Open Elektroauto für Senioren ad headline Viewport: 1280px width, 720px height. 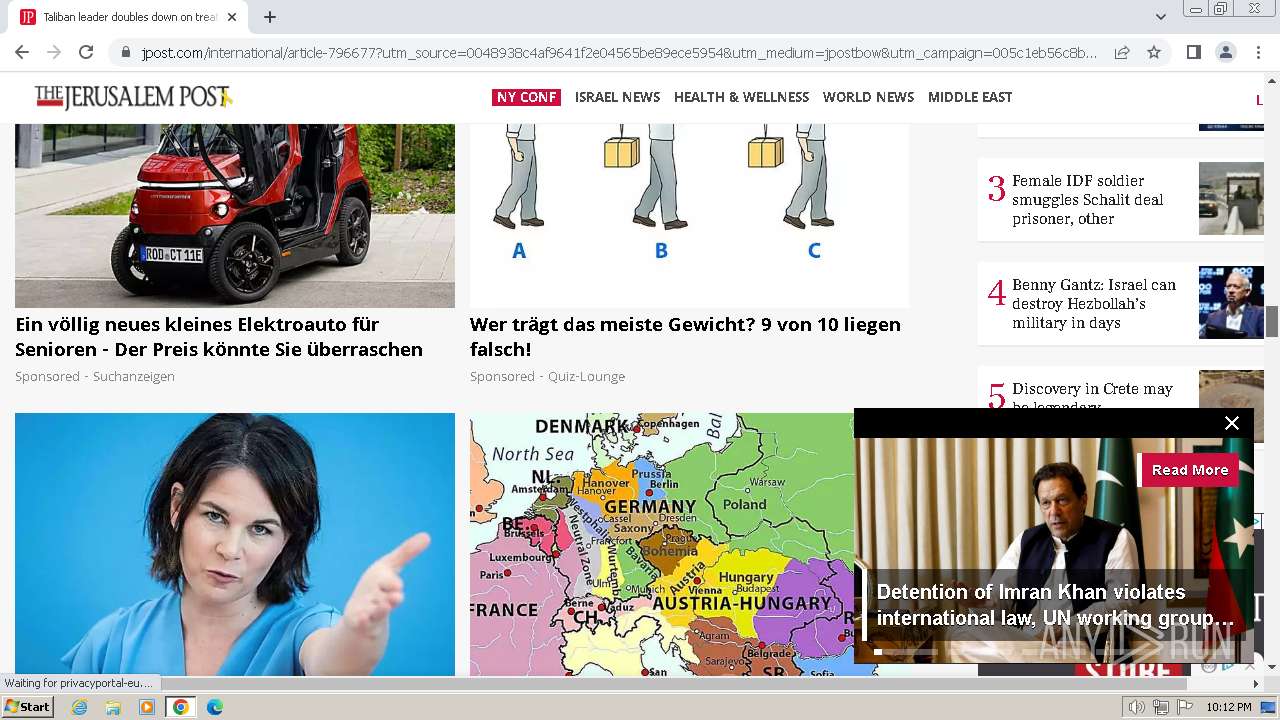click(219, 337)
